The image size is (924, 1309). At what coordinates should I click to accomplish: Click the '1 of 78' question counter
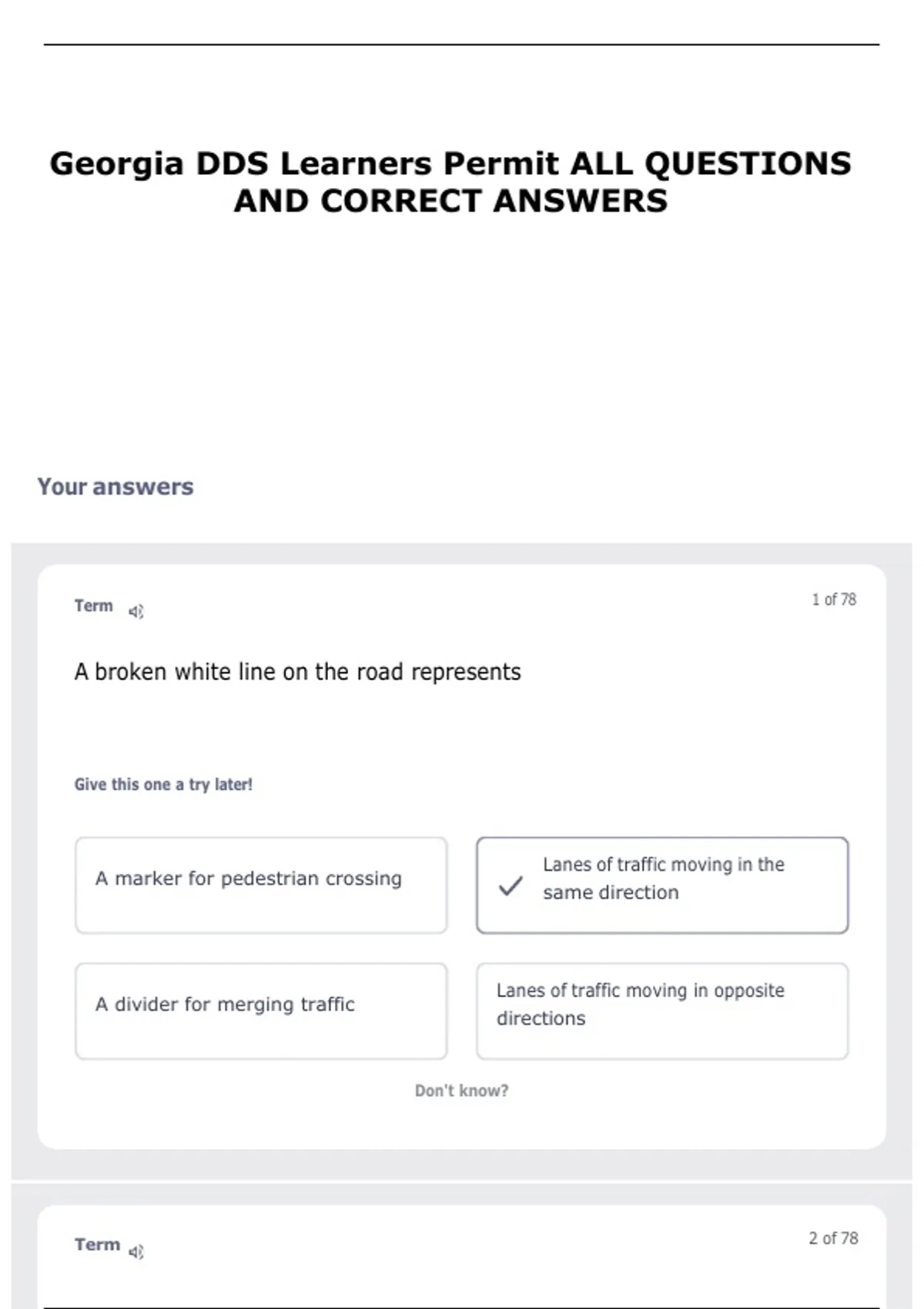833,600
